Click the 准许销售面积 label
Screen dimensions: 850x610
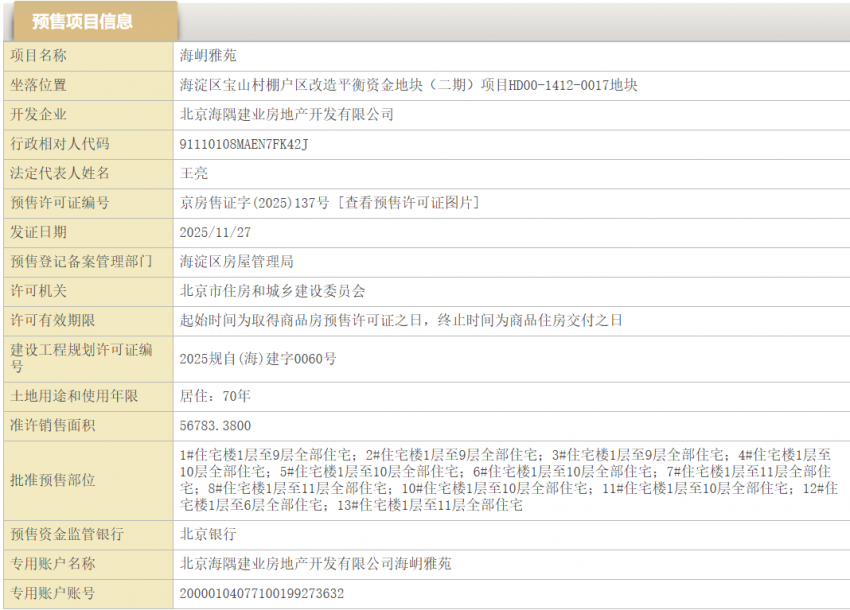53,426
